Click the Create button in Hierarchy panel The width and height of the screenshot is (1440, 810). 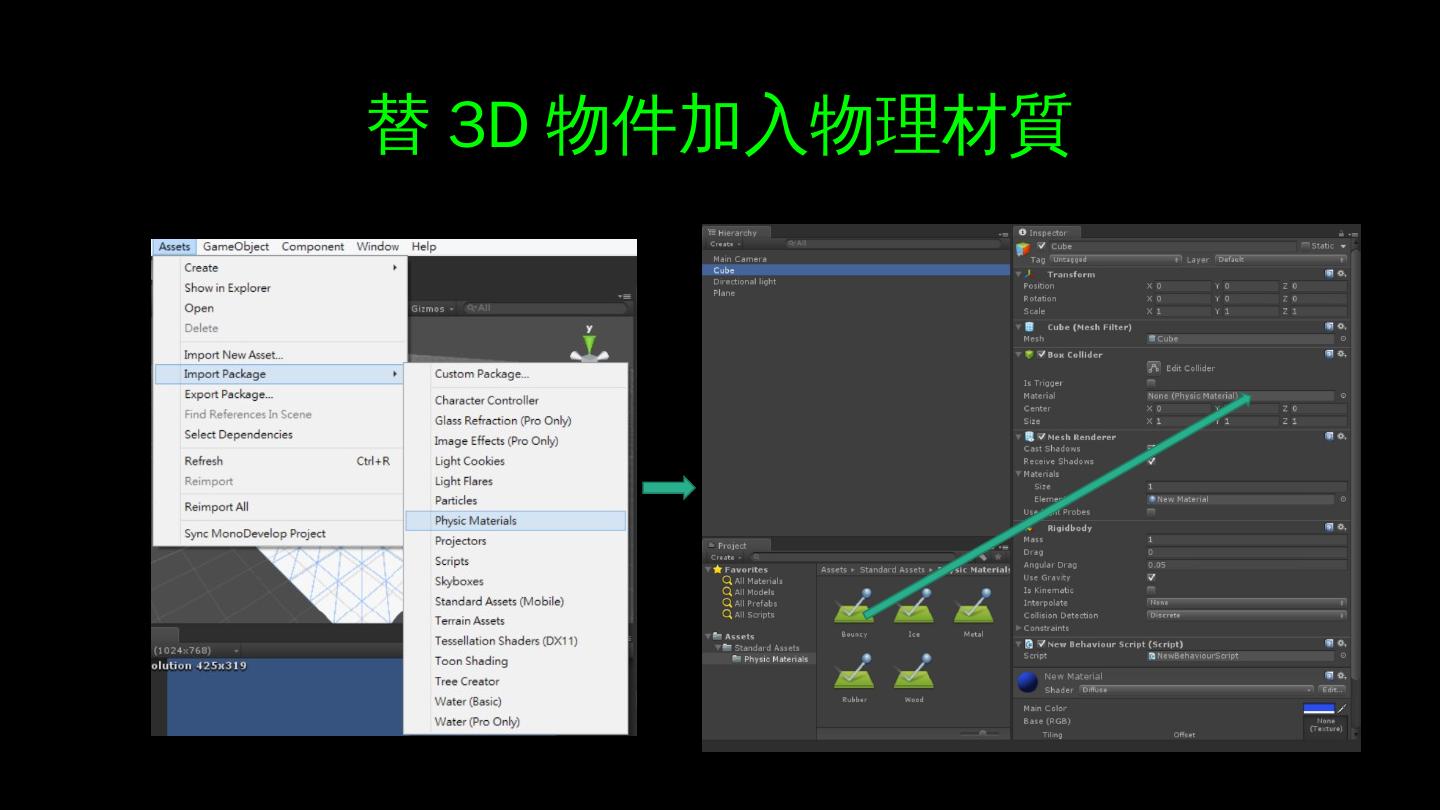[x=723, y=244]
